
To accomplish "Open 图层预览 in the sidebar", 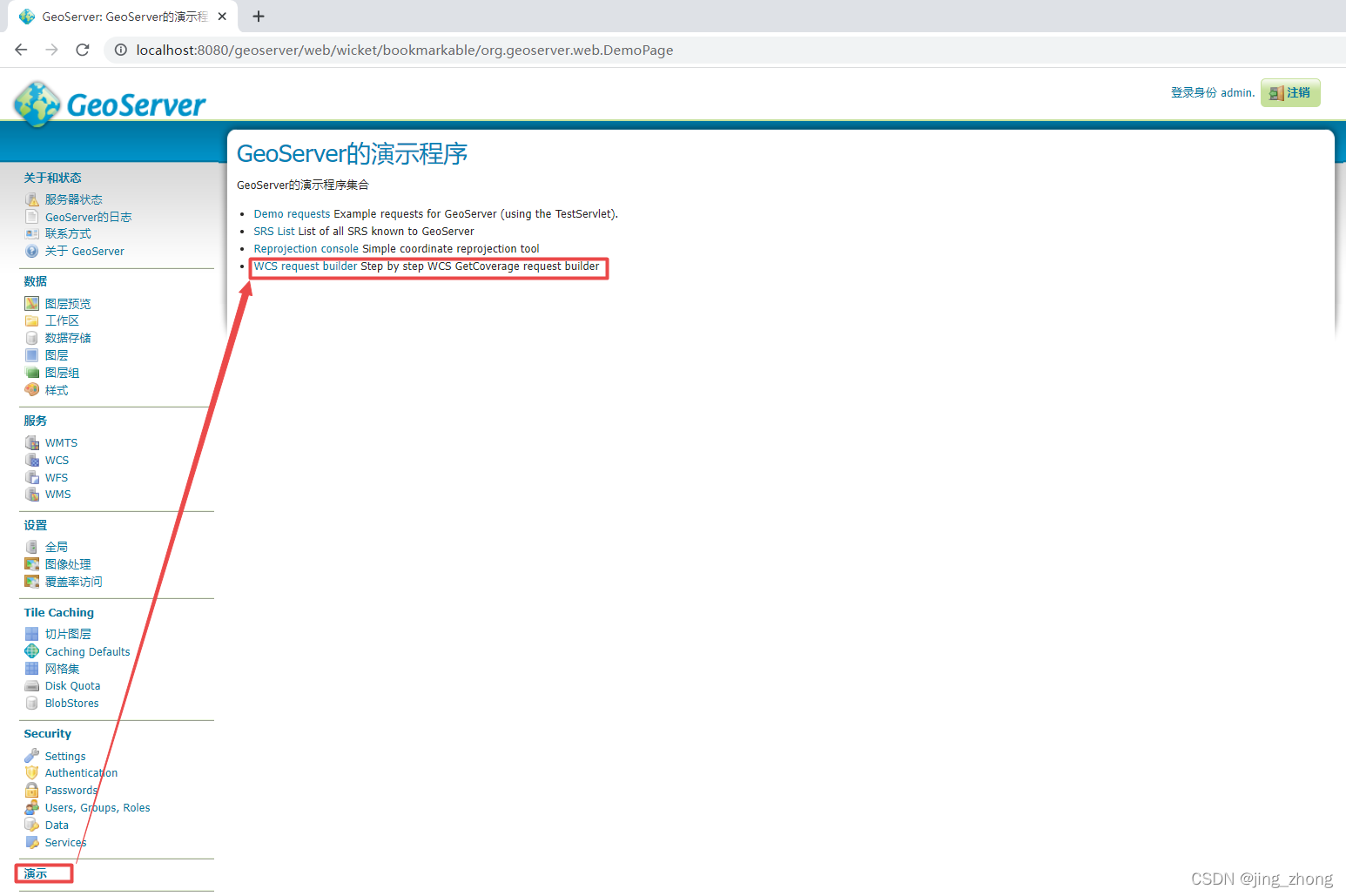I will point(68,303).
